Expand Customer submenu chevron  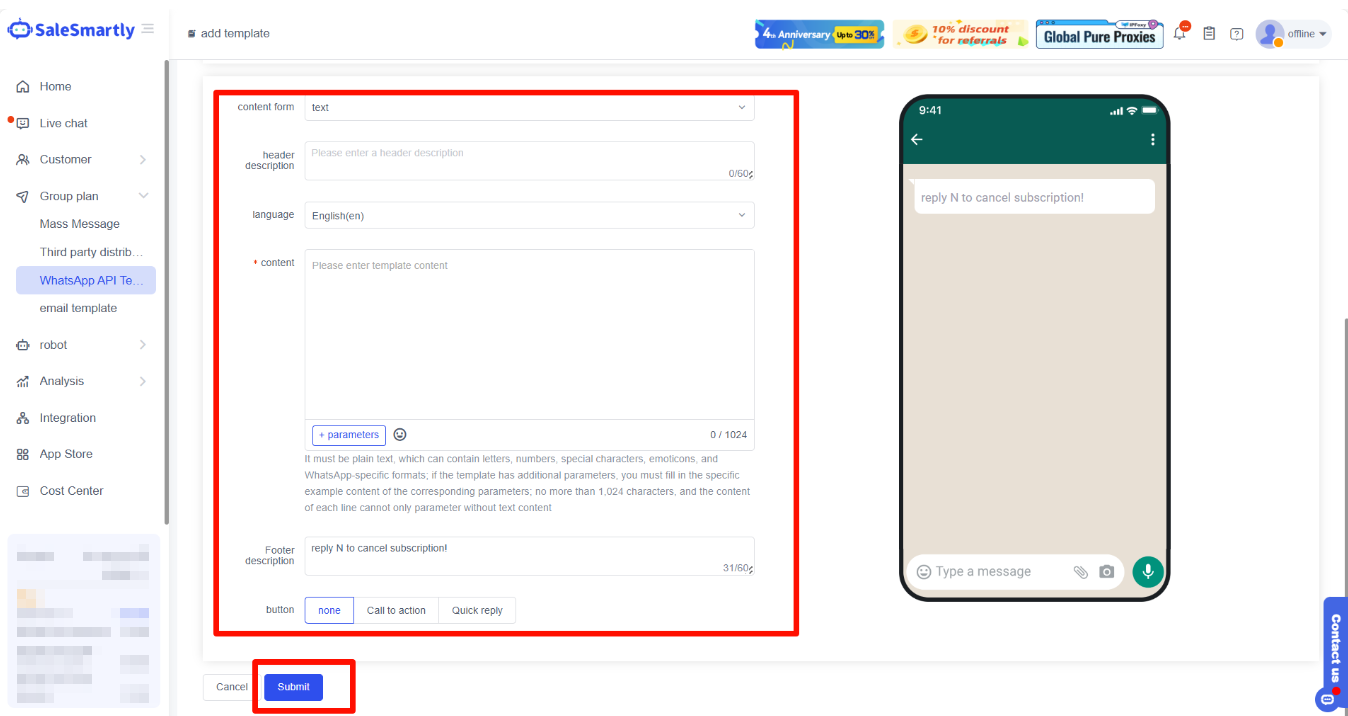[143, 160]
